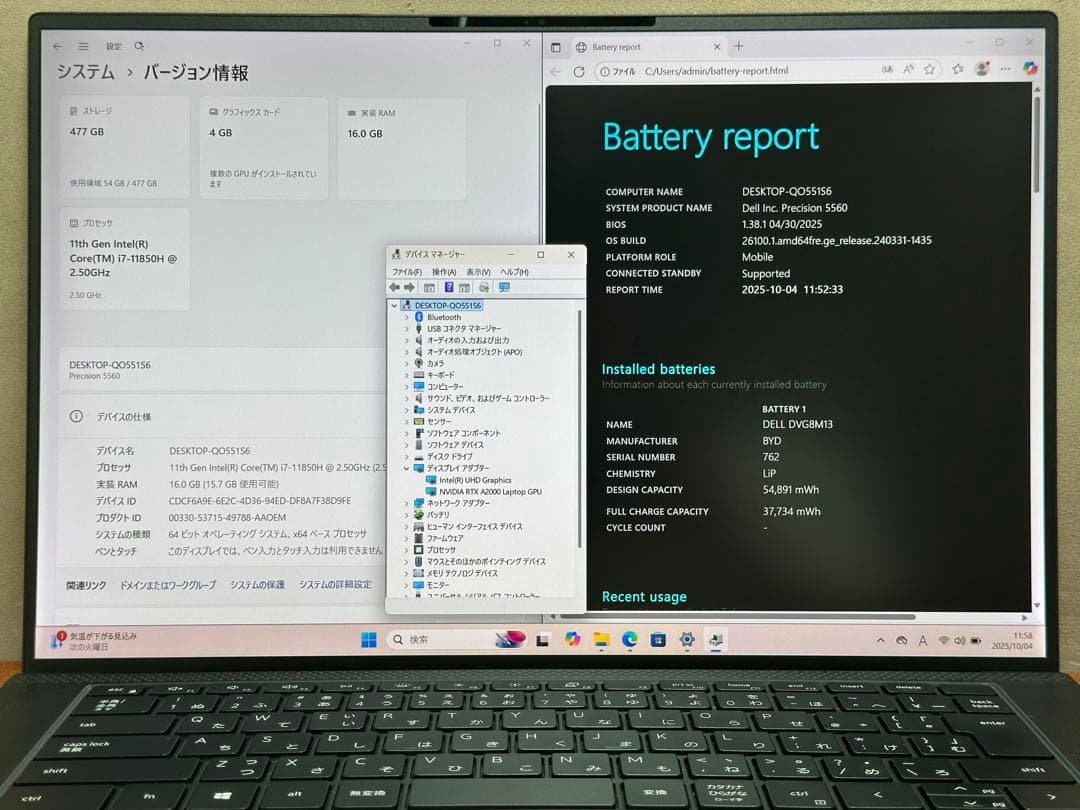
Task: Expand the バッテリ device category
Action: point(406,514)
